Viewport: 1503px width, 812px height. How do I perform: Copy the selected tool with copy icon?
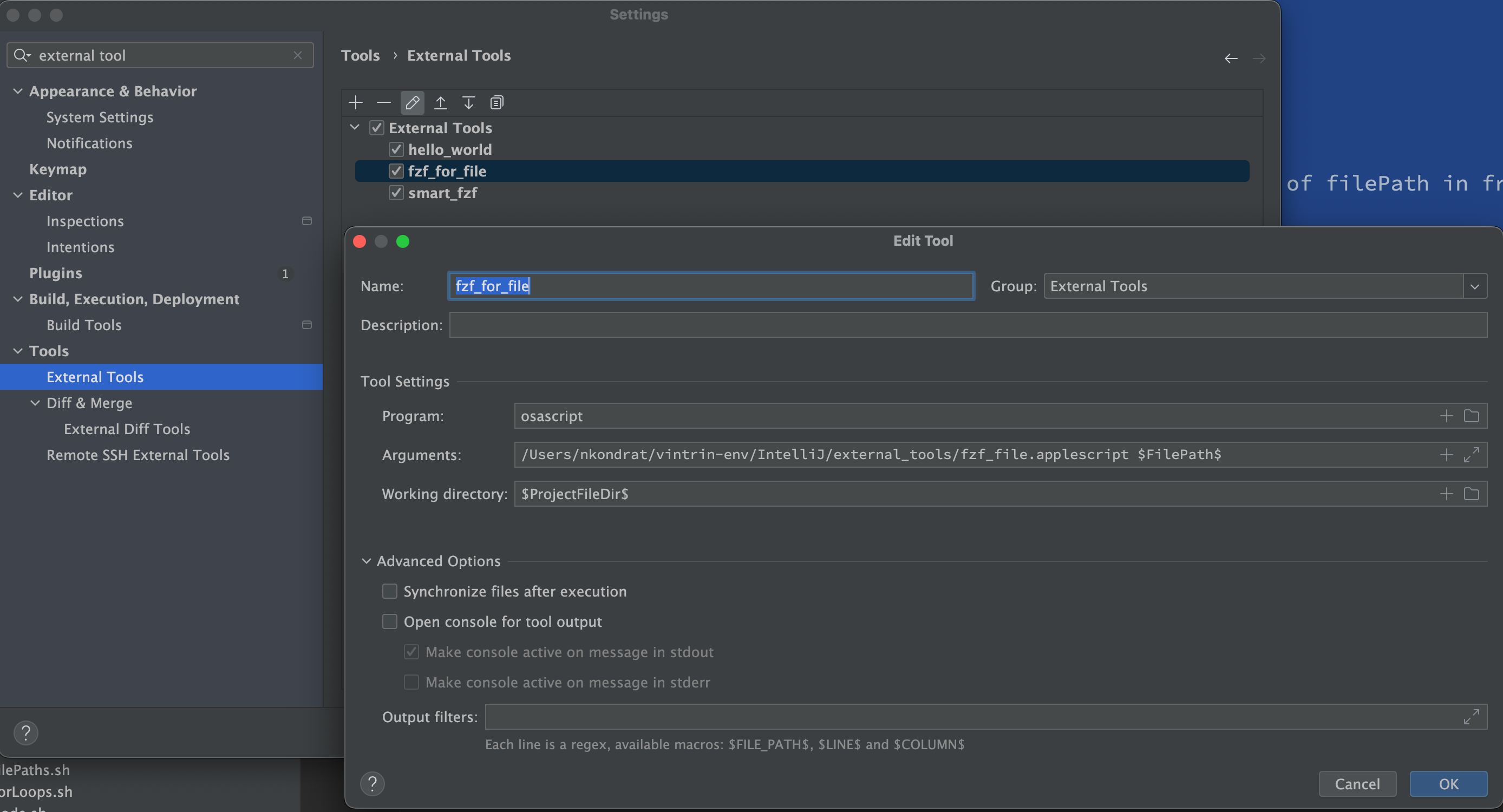click(x=496, y=103)
